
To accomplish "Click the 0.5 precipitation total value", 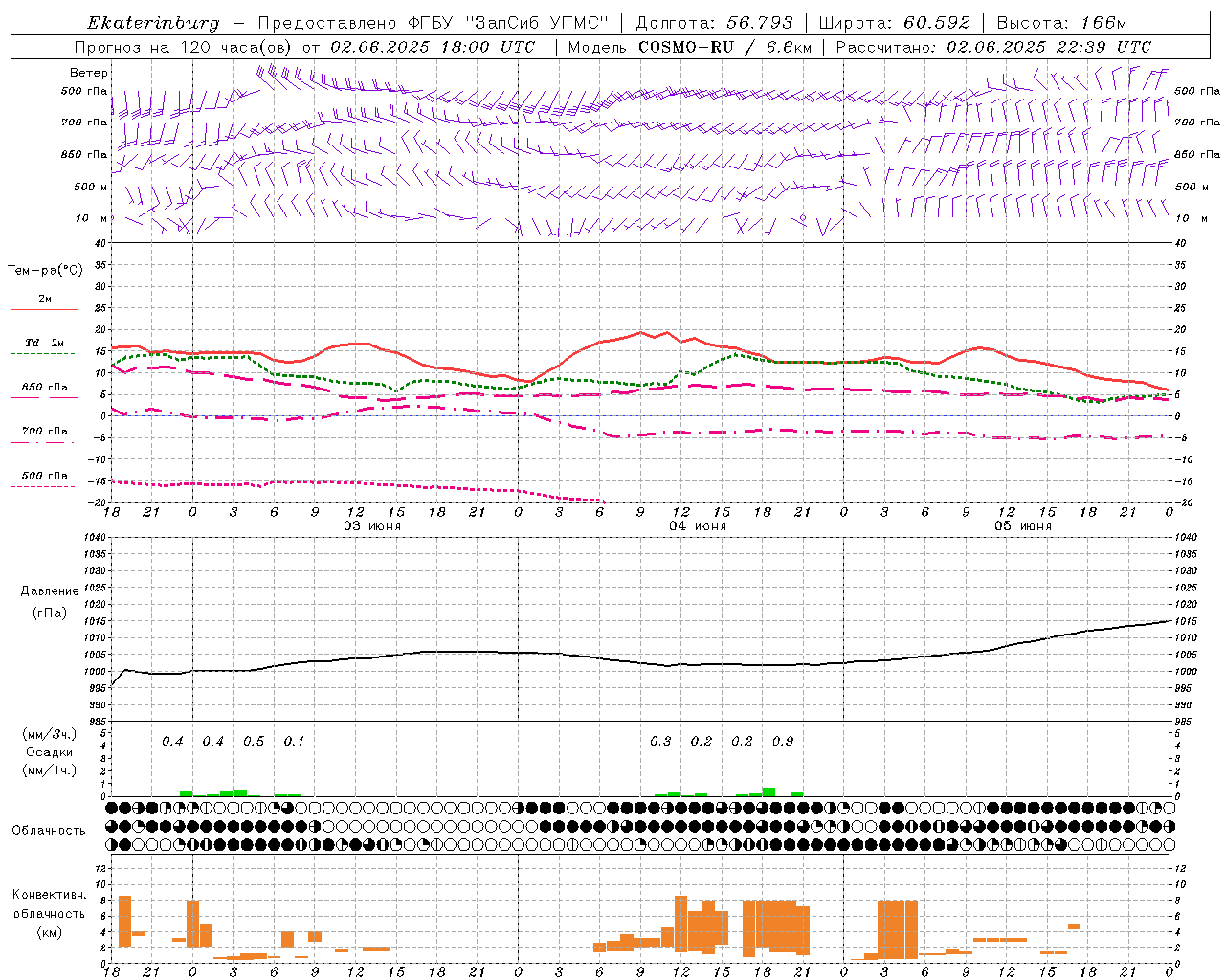I will coord(254,742).
